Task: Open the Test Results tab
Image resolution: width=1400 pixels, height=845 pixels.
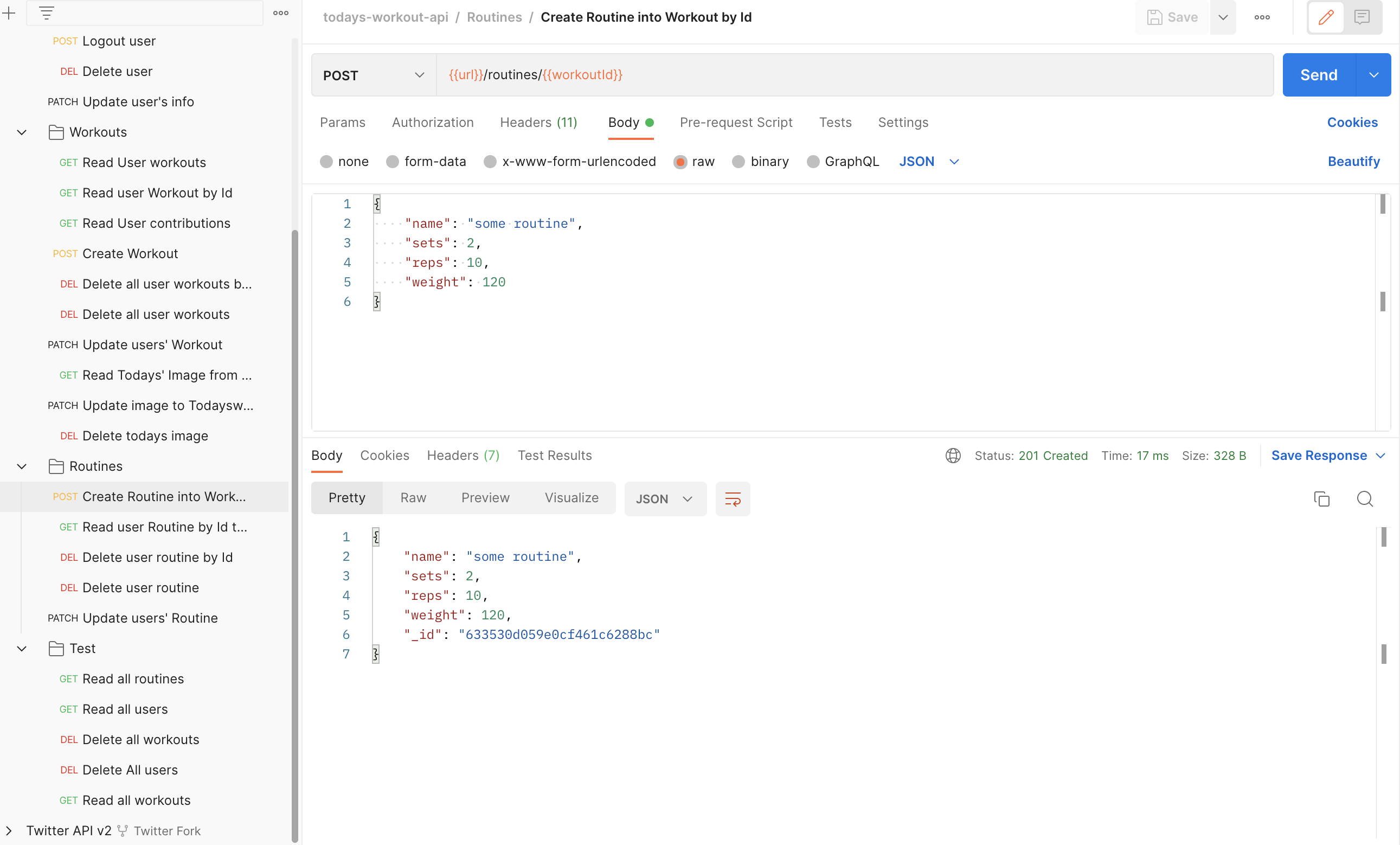Action: click(x=555, y=455)
